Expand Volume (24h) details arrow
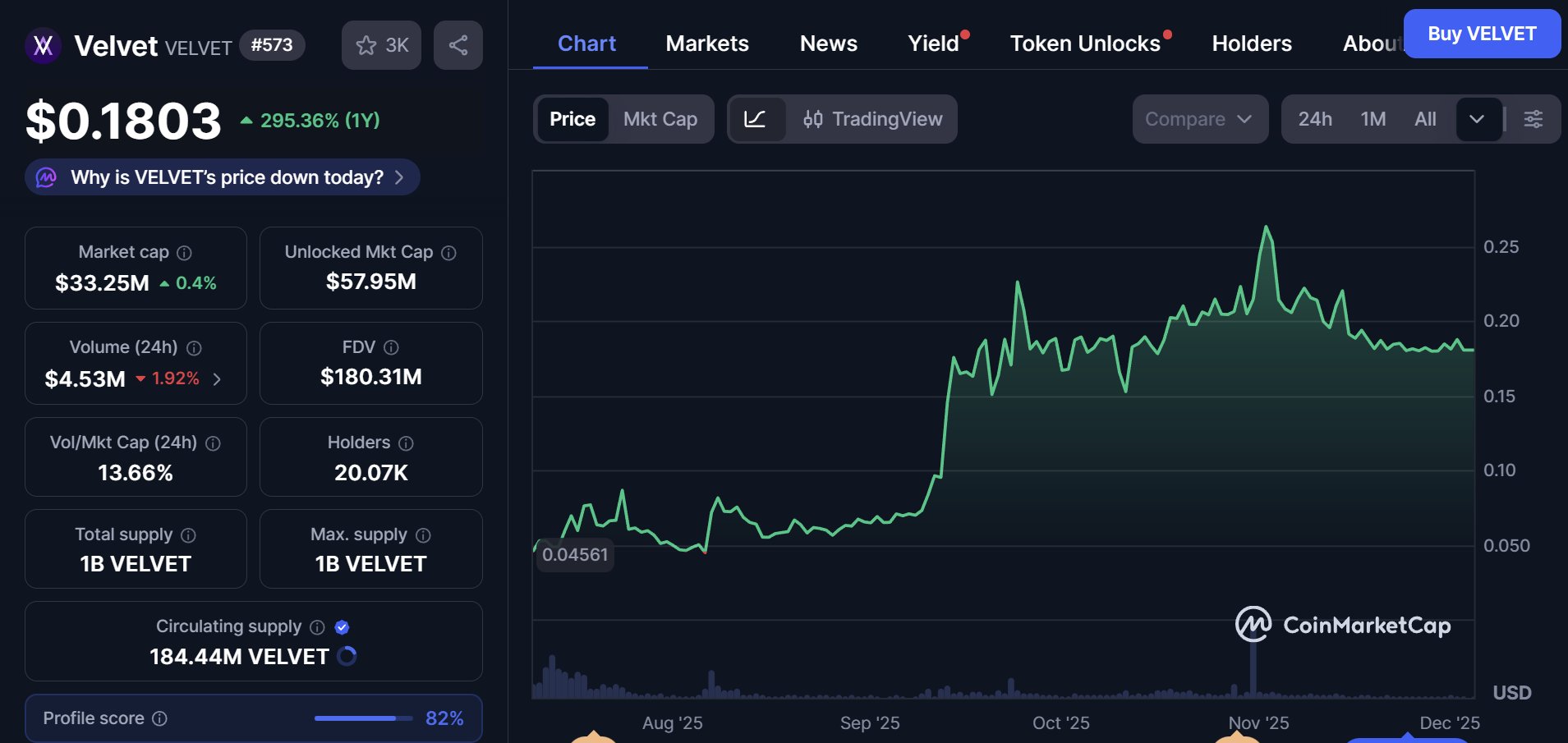This screenshot has width=1568, height=743. pos(217,378)
